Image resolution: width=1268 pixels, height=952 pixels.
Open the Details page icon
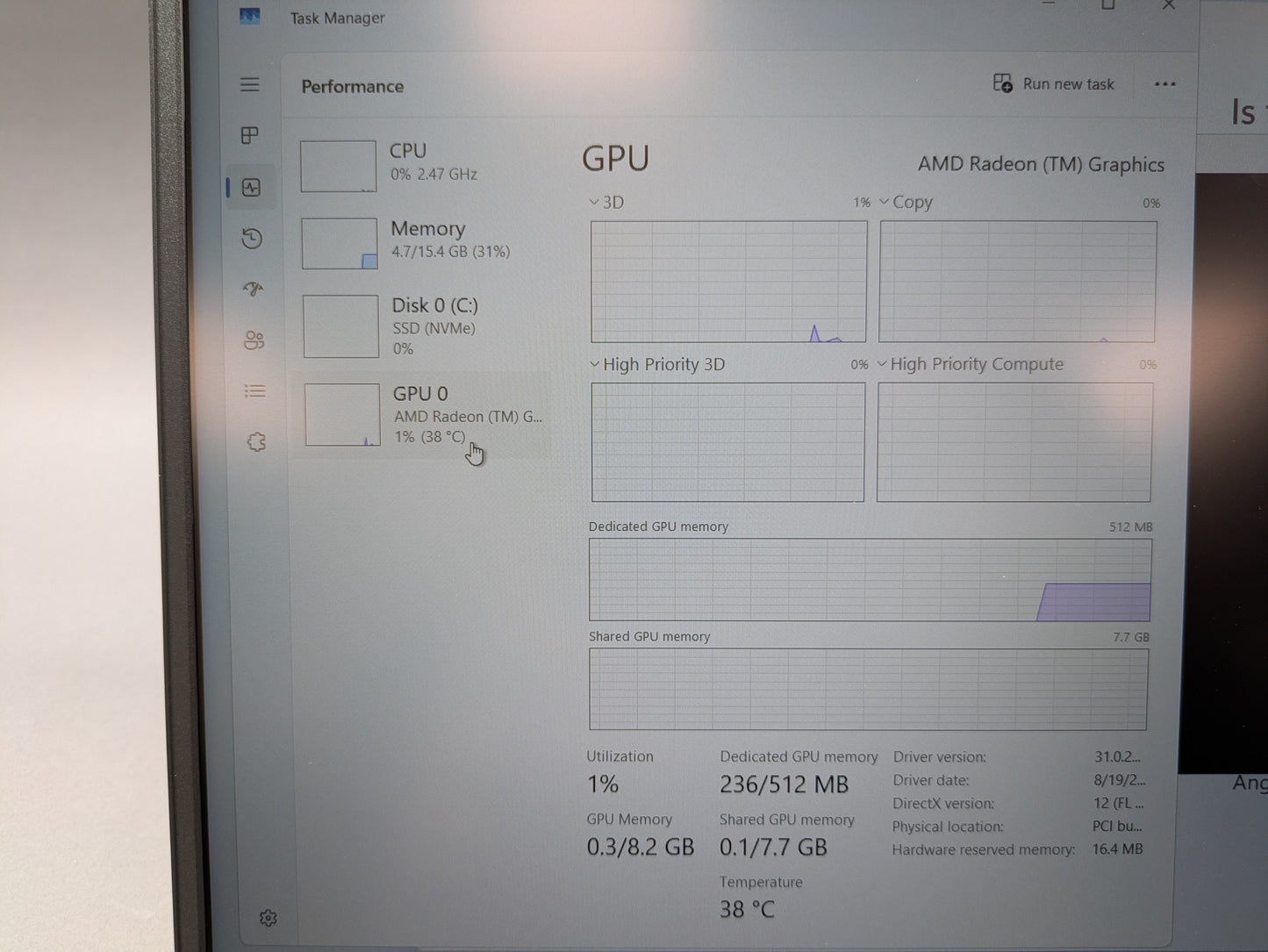click(x=254, y=391)
